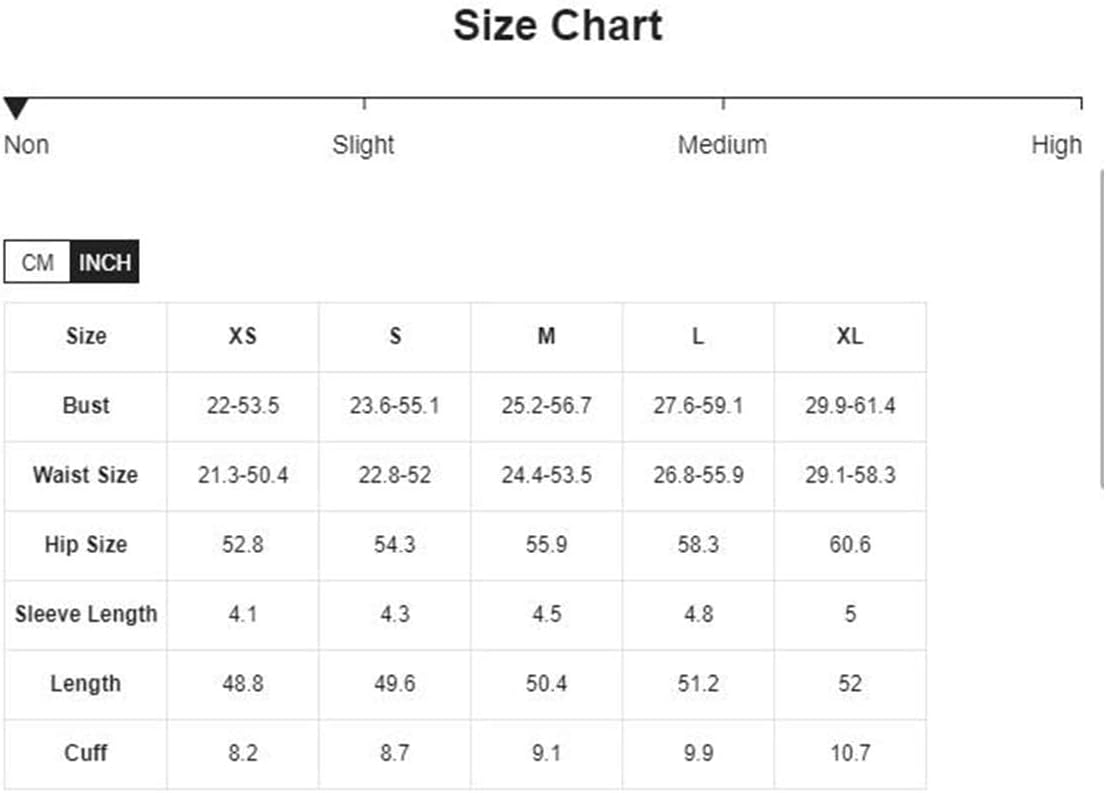Click the Waist Size row label

(x=86, y=475)
